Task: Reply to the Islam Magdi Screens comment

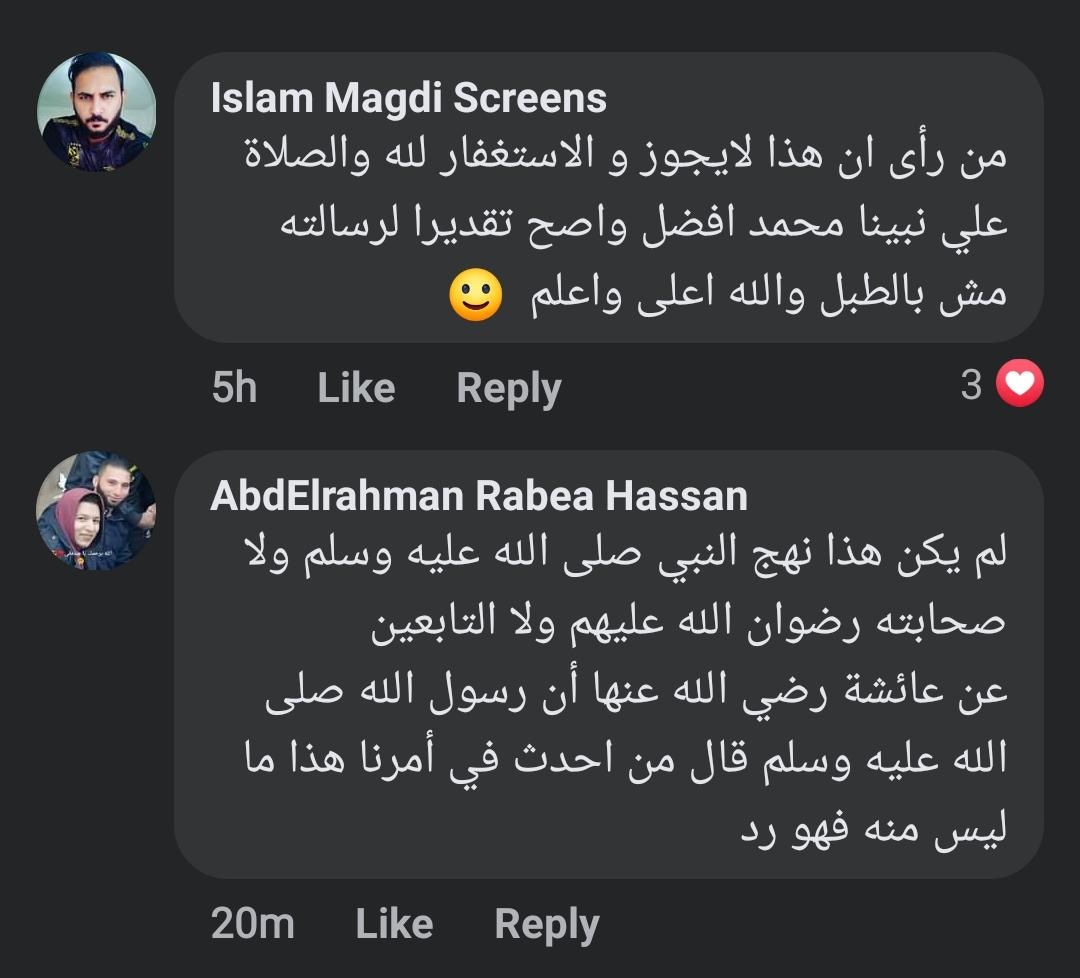Action: 509,388
